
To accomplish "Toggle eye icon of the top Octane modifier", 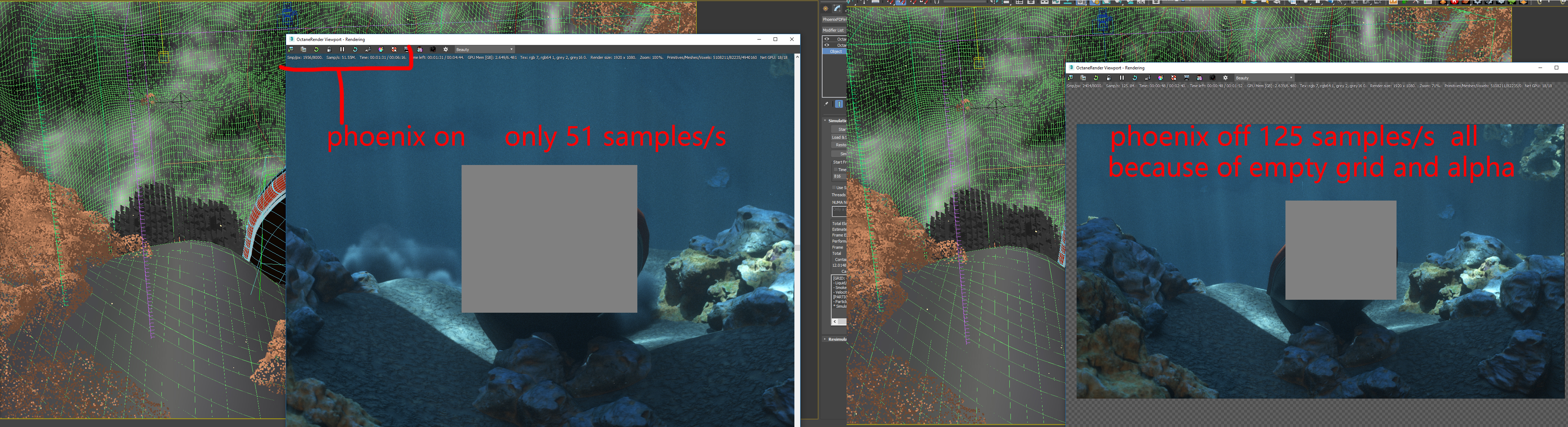I will [827, 39].
